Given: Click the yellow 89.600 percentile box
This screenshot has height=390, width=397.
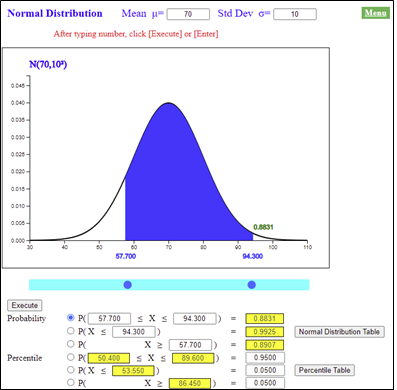Looking at the screenshot, I should (x=193, y=358).
